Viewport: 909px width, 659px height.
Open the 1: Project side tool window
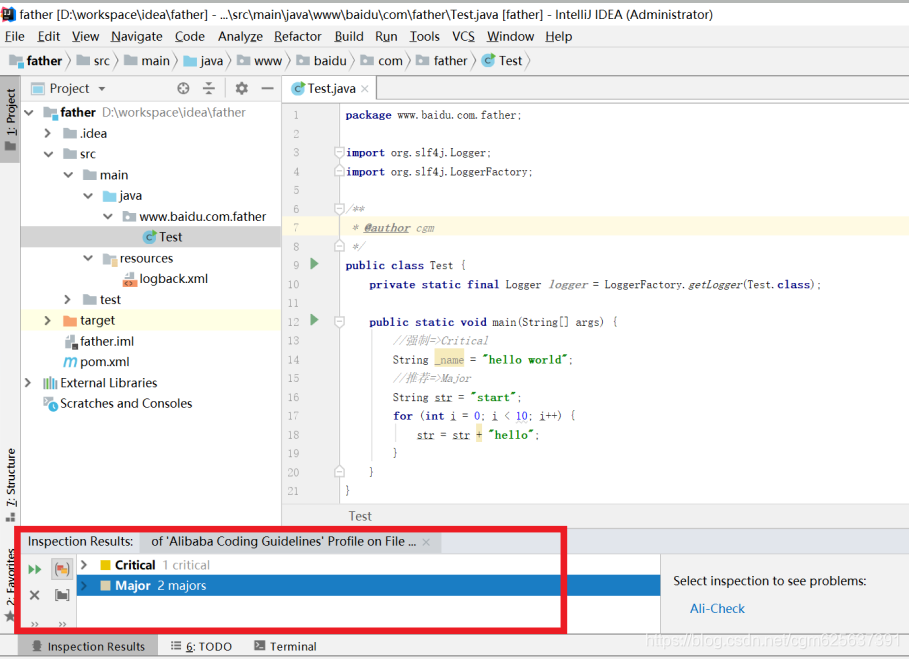point(10,118)
